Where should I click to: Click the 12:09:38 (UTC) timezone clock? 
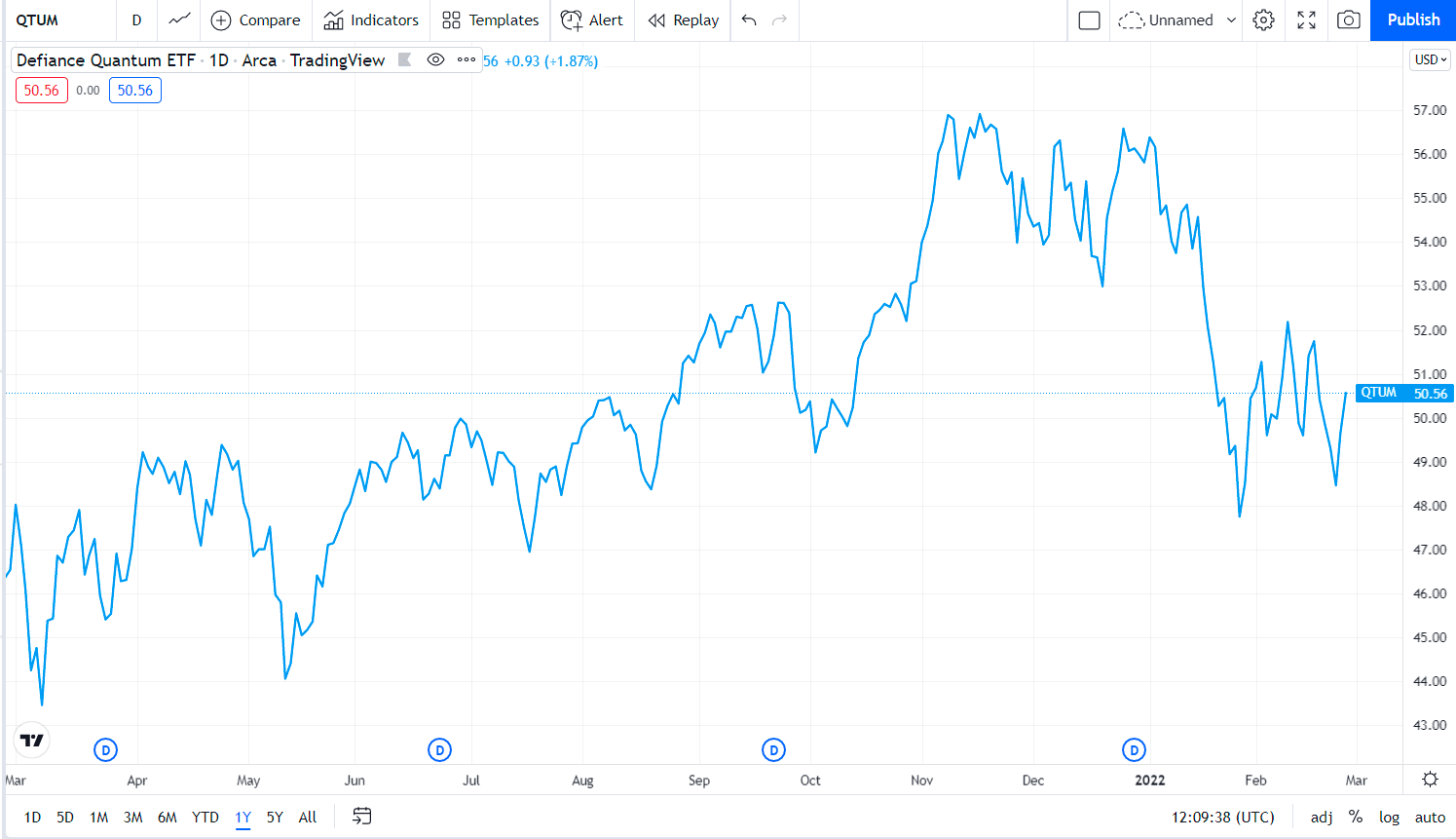[x=1222, y=817]
